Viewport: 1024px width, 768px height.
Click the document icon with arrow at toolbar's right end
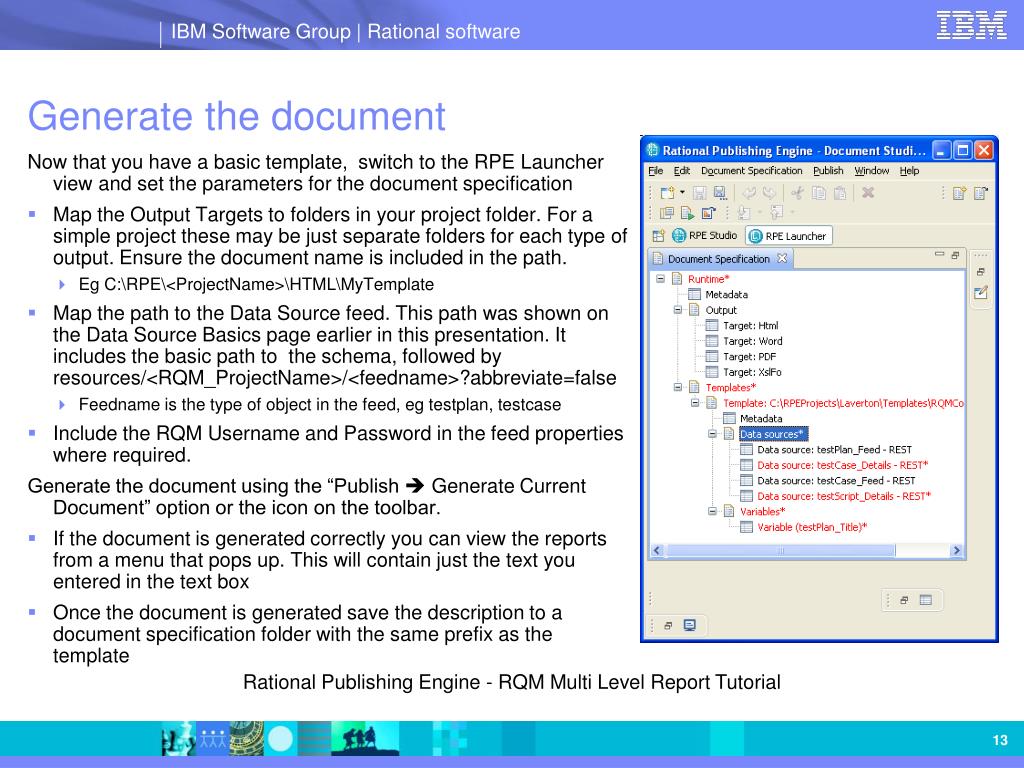tap(980, 193)
